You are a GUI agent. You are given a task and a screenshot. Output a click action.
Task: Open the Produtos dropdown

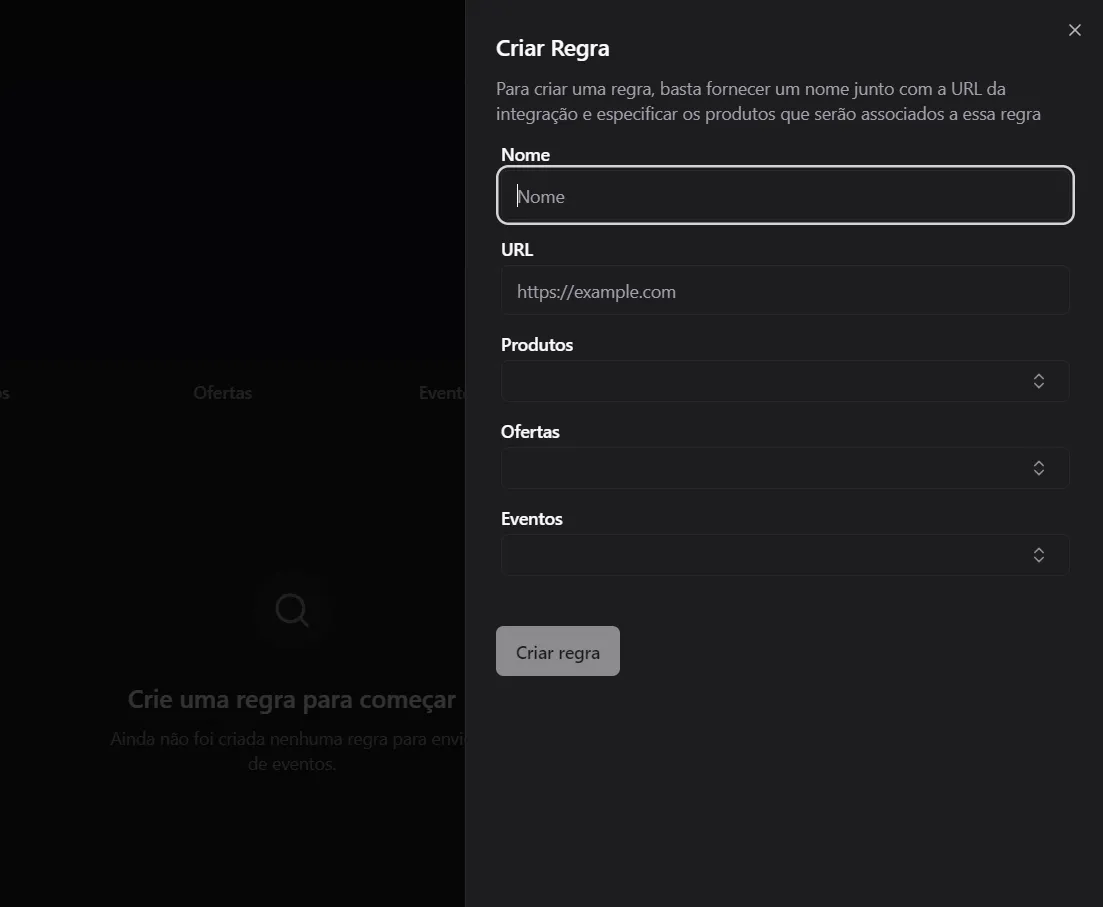[785, 381]
